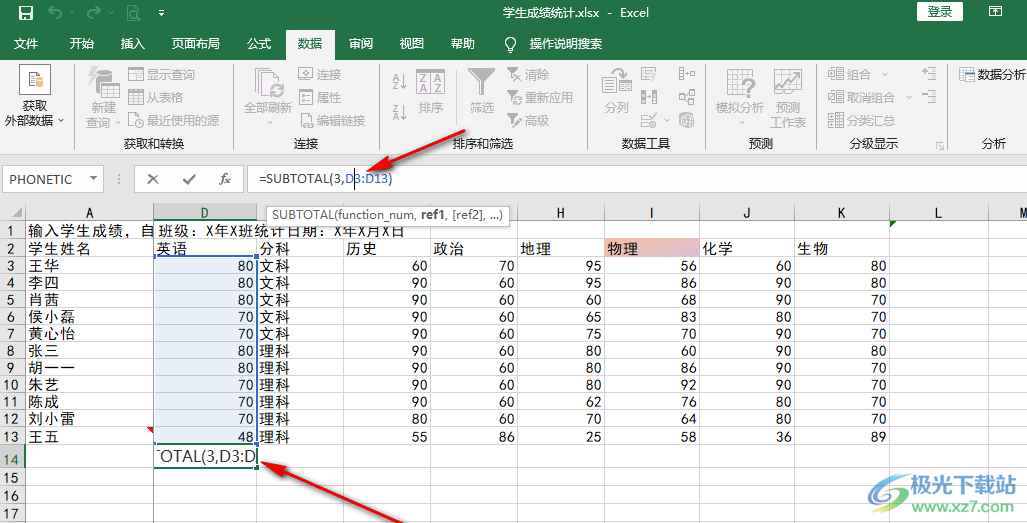
Task: Click the remove duplicates icon
Action: point(648,97)
